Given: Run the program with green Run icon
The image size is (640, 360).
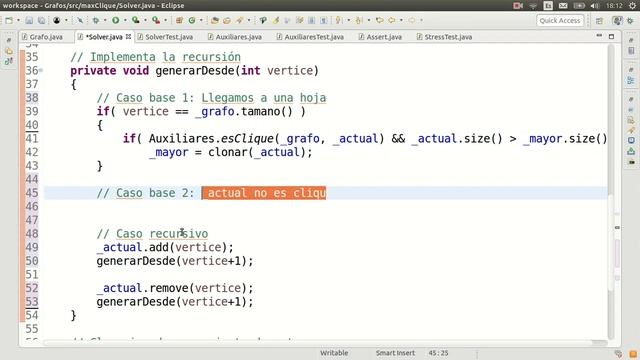Looking at the screenshot, I should (x=116, y=20).
